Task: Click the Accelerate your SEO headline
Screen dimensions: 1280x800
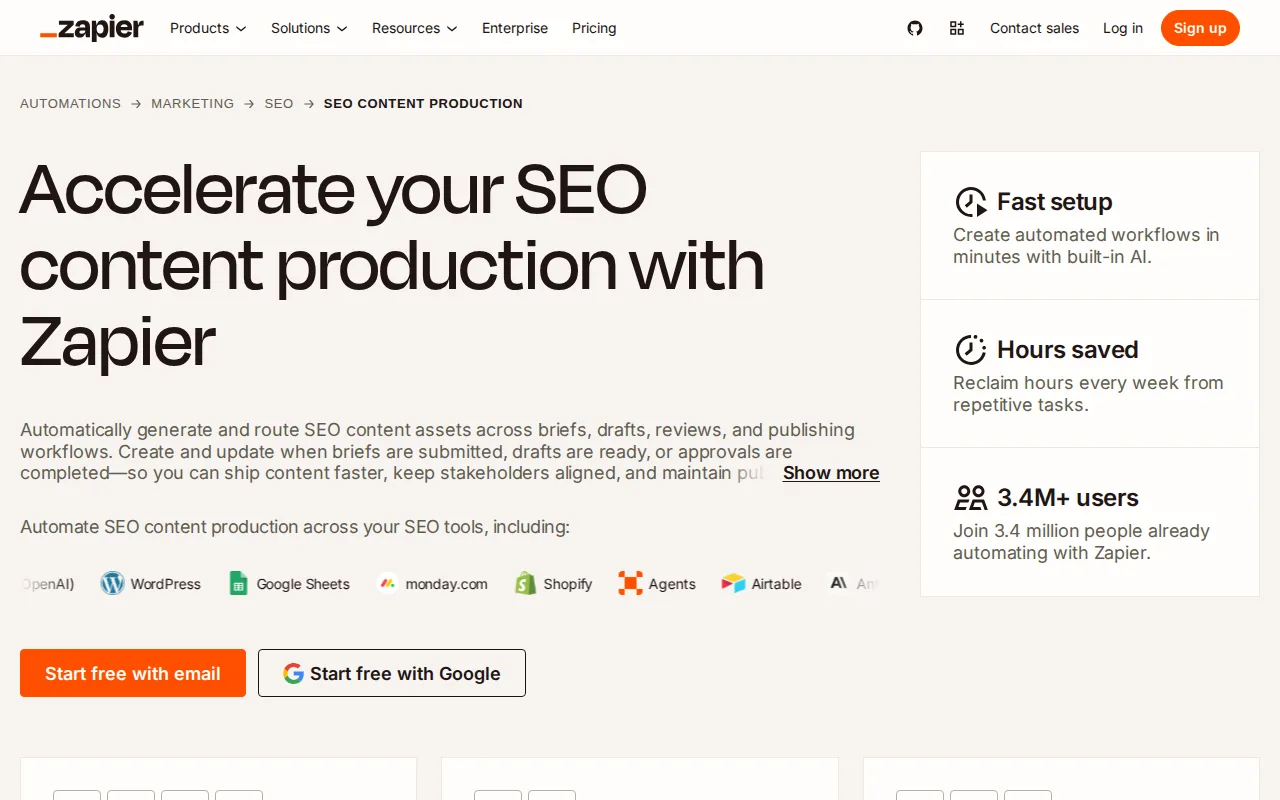Action: pyautogui.click(x=392, y=265)
